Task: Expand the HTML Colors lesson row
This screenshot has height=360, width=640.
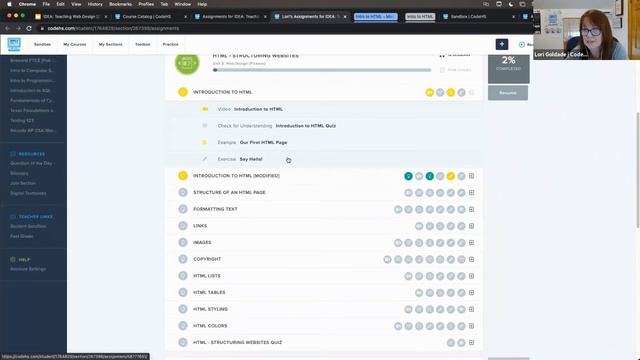Action: click(x=471, y=326)
